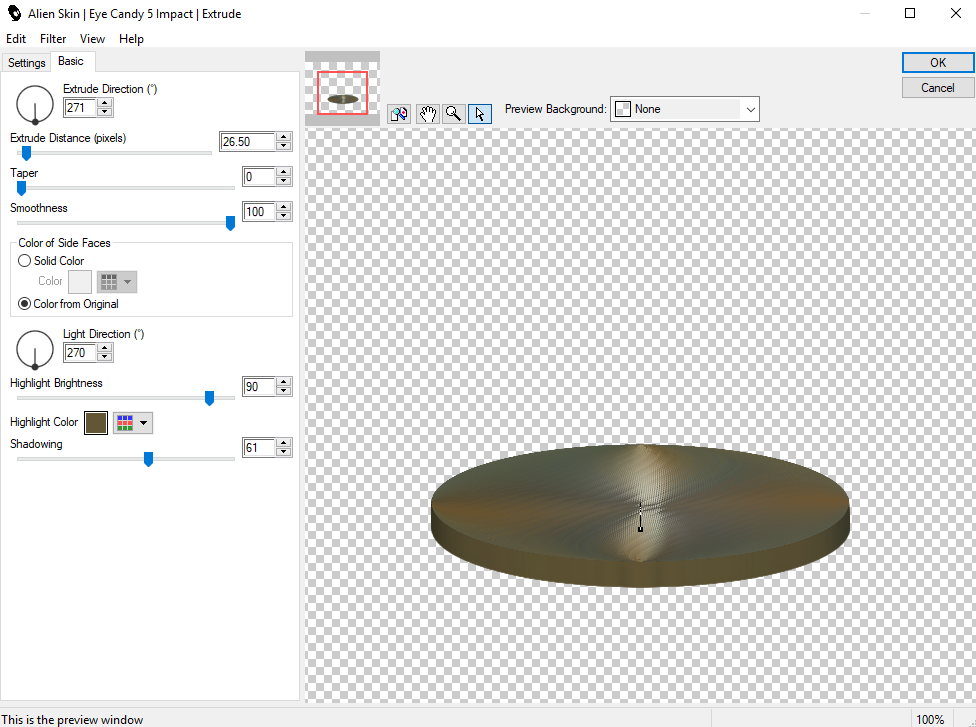Click the Light Direction dial
This screenshot has height=727, width=976.
click(x=35, y=348)
